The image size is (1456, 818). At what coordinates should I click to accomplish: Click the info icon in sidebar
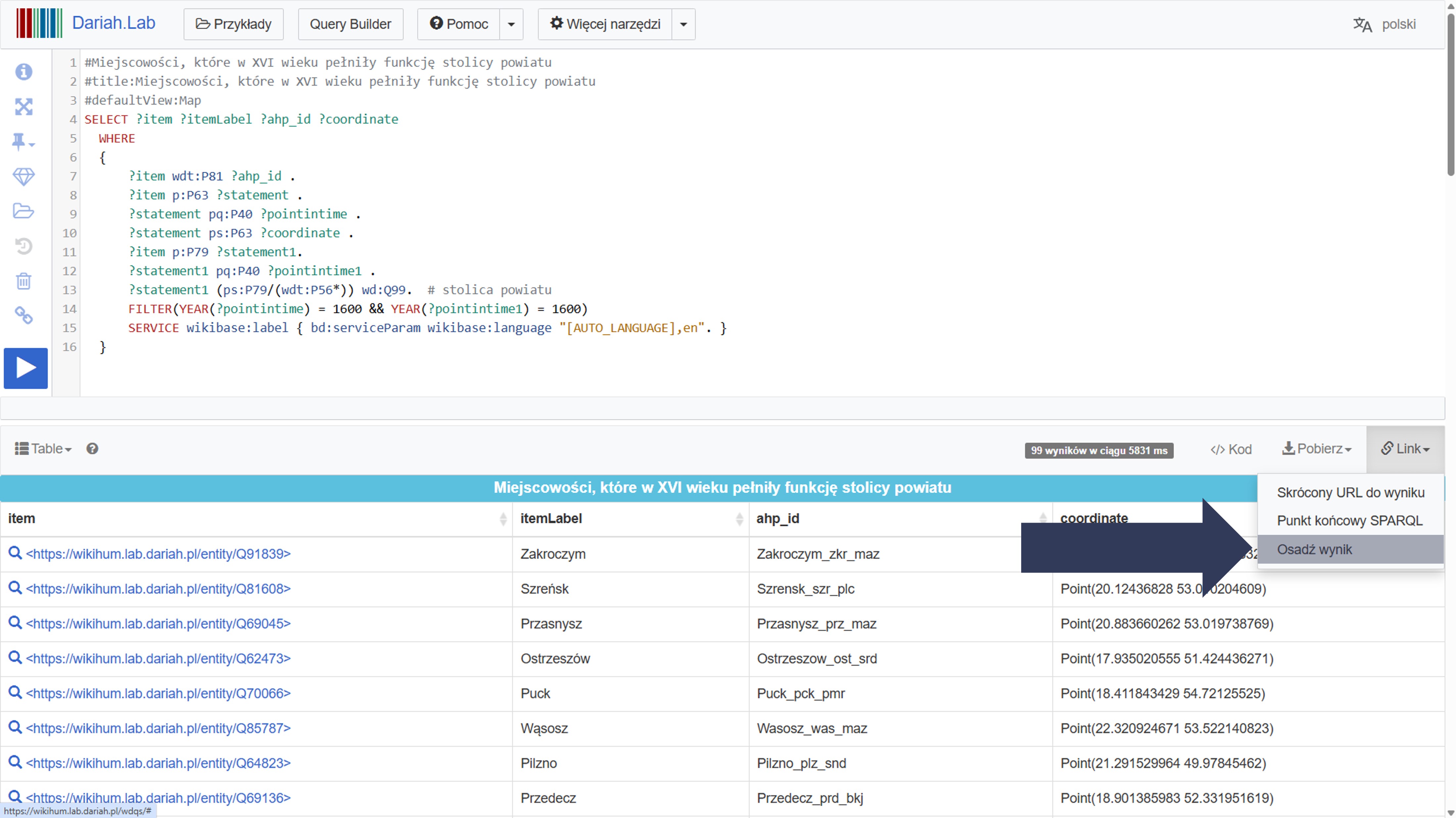(24, 72)
